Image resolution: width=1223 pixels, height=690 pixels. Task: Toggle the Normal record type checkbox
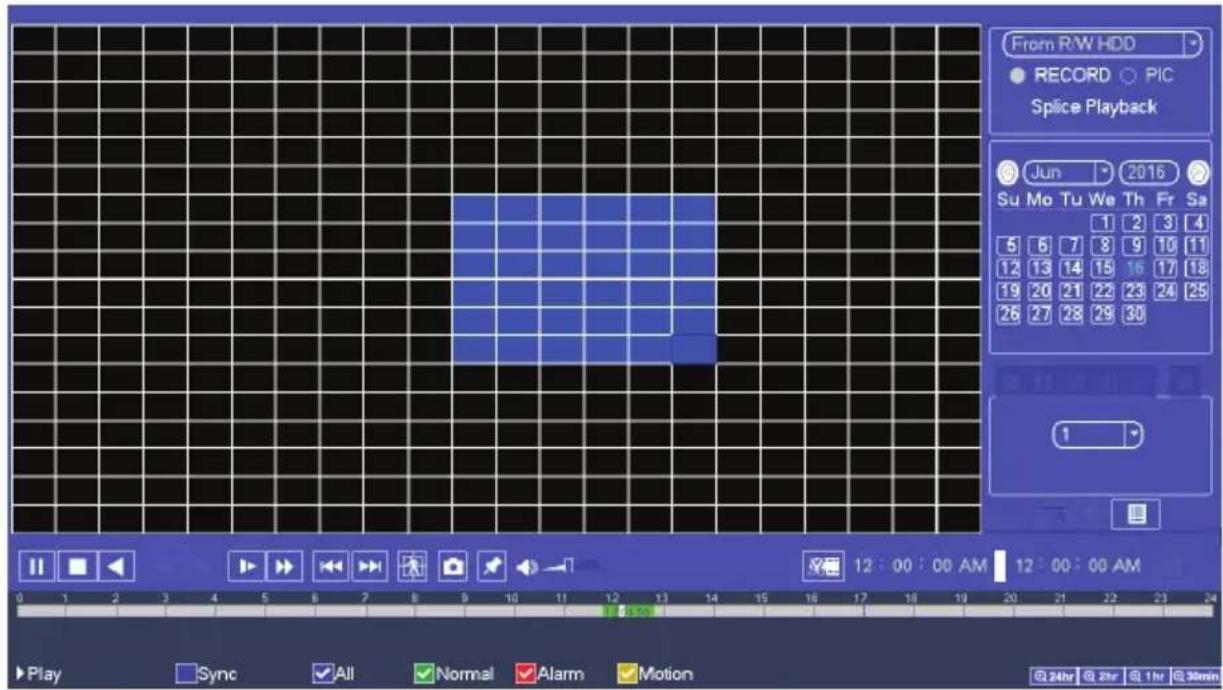[423, 673]
